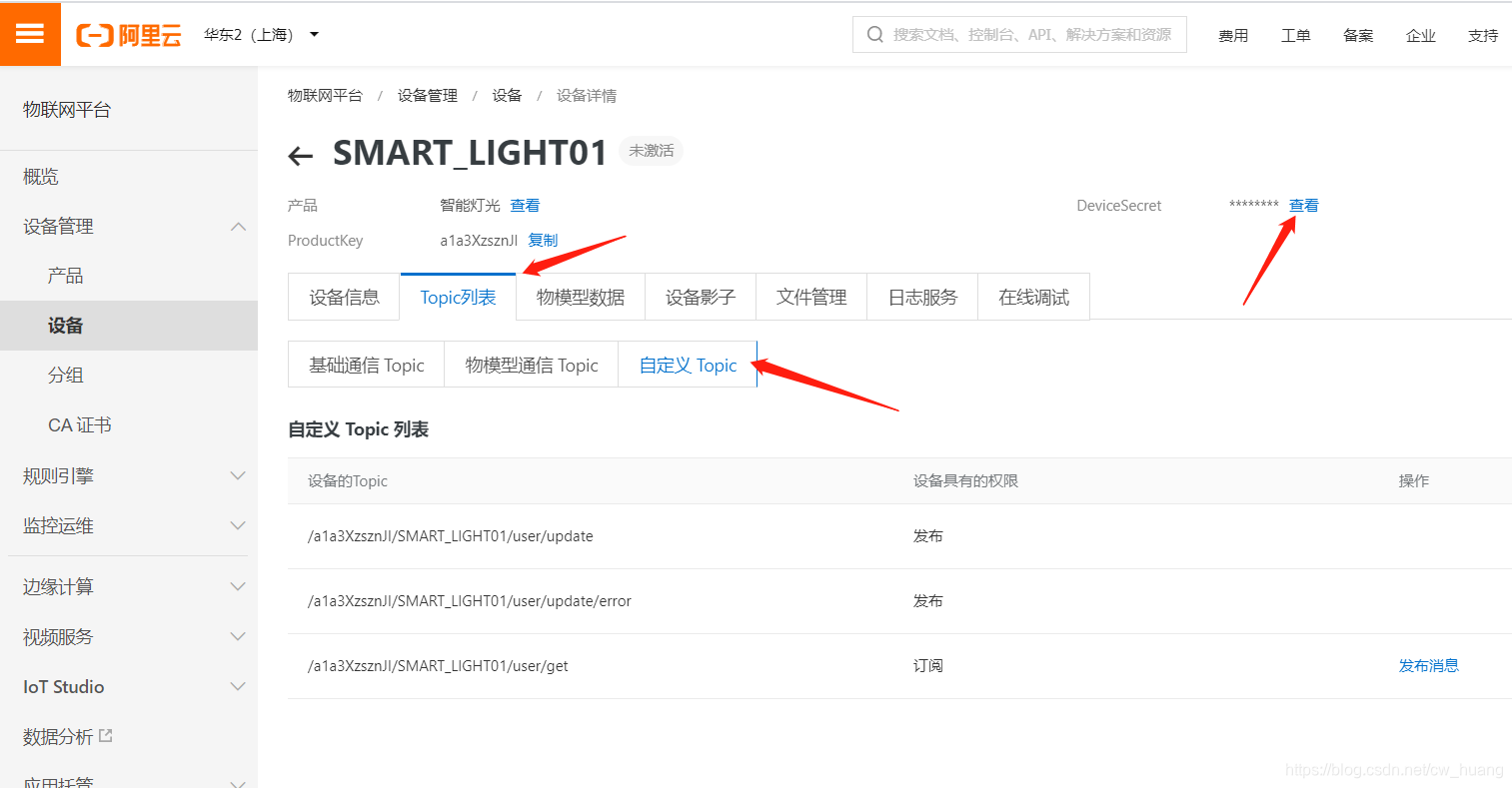
Task: Click 复制 to copy the ProductKey
Action: tap(543, 240)
